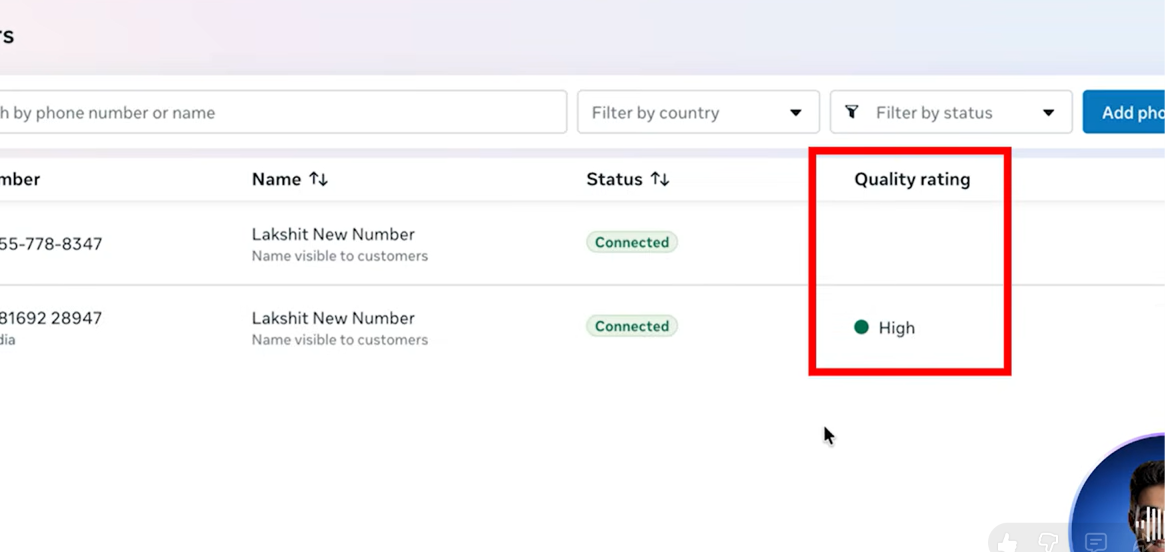Click the High quality rating value

897,328
